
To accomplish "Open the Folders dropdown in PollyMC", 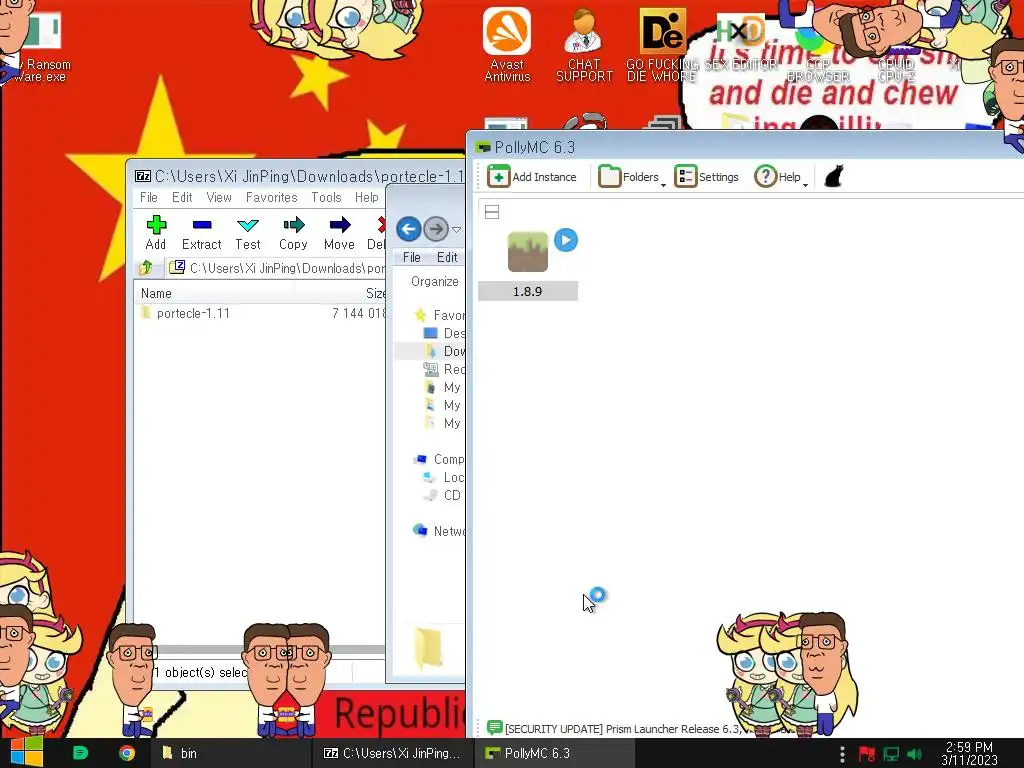I will tap(632, 176).
